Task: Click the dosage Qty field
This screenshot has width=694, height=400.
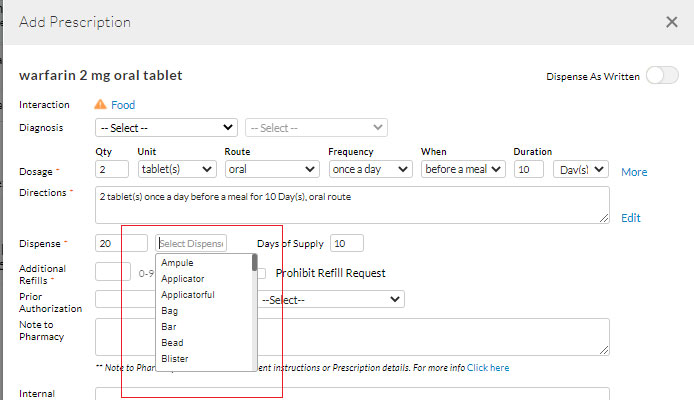Action: coord(112,169)
